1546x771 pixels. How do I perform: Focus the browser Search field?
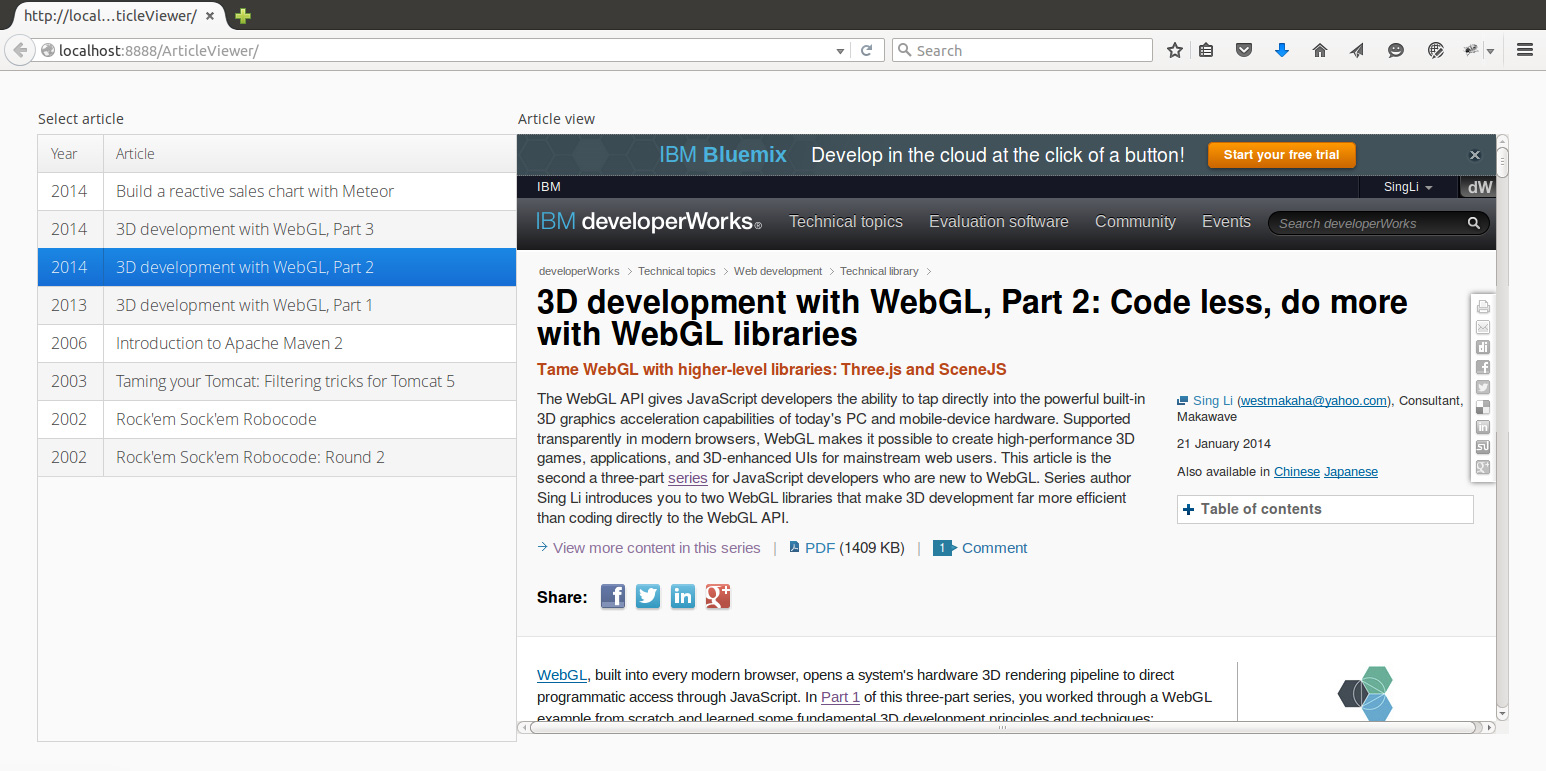click(x=1022, y=50)
